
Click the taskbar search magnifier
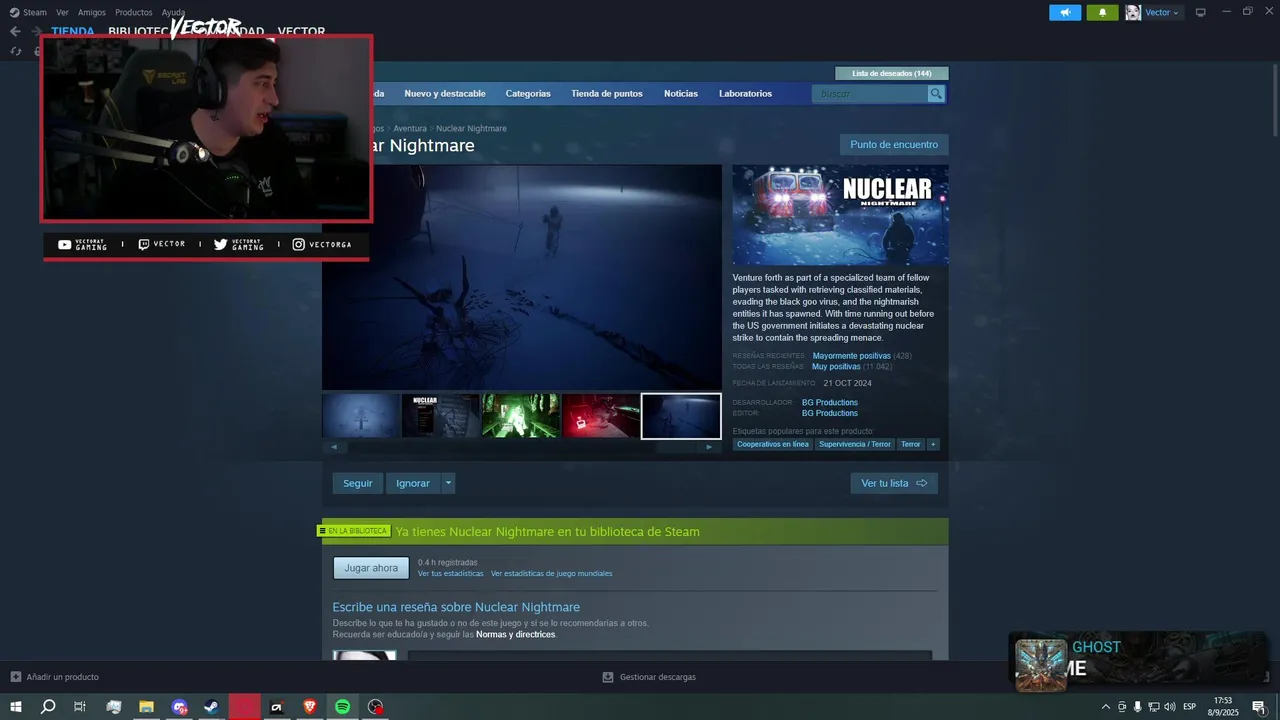tap(48, 707)
